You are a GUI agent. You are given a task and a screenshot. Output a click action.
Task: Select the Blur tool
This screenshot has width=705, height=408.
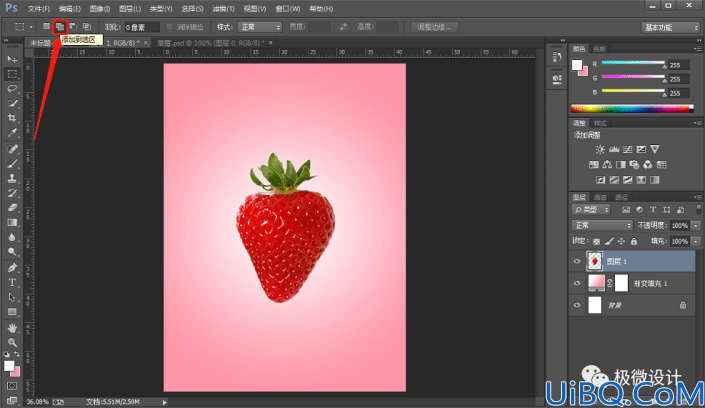pyautogui.click(x=12, y=237)
